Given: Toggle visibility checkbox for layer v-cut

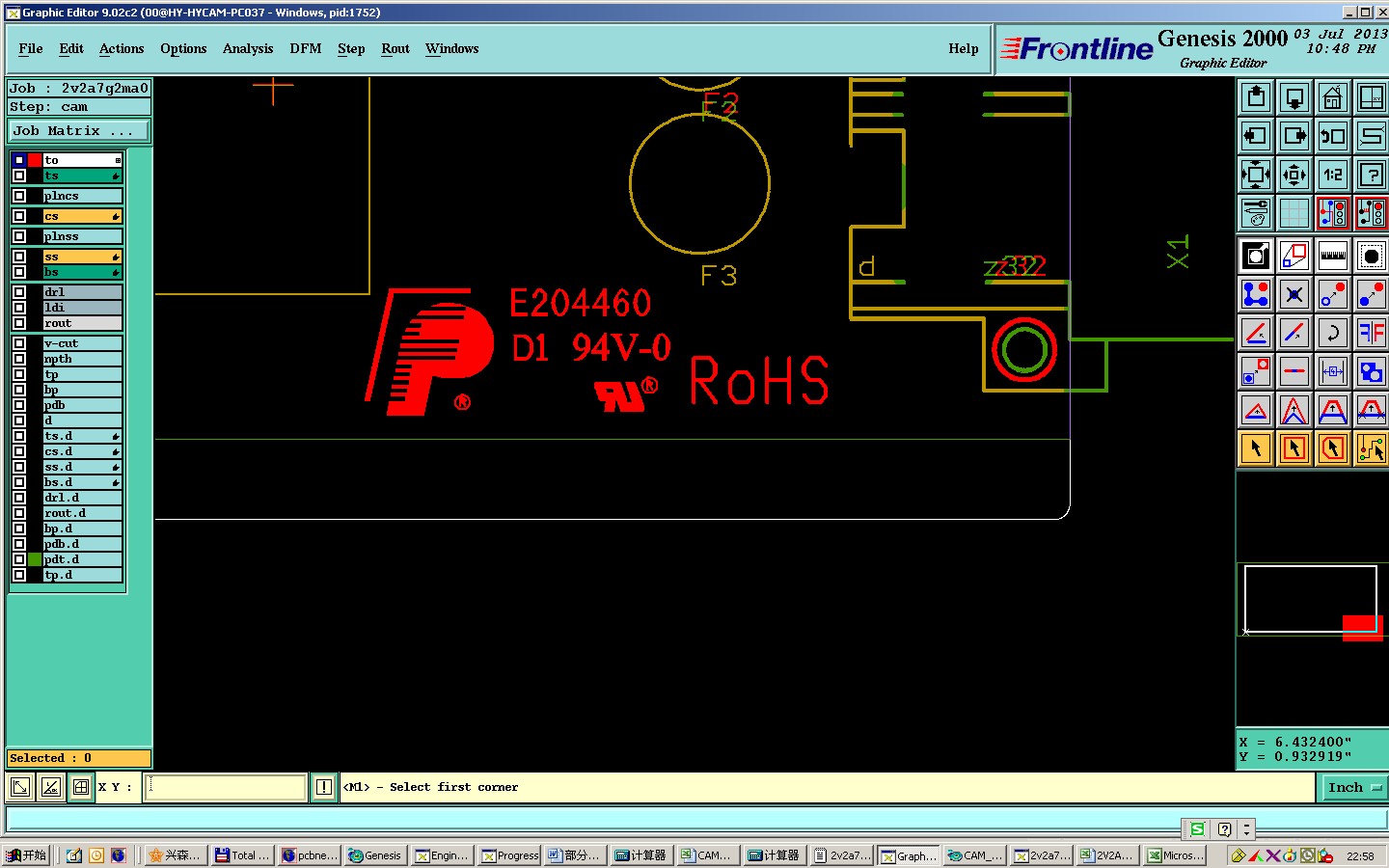Looking at the screenshot, I should [x=19, y=343].
